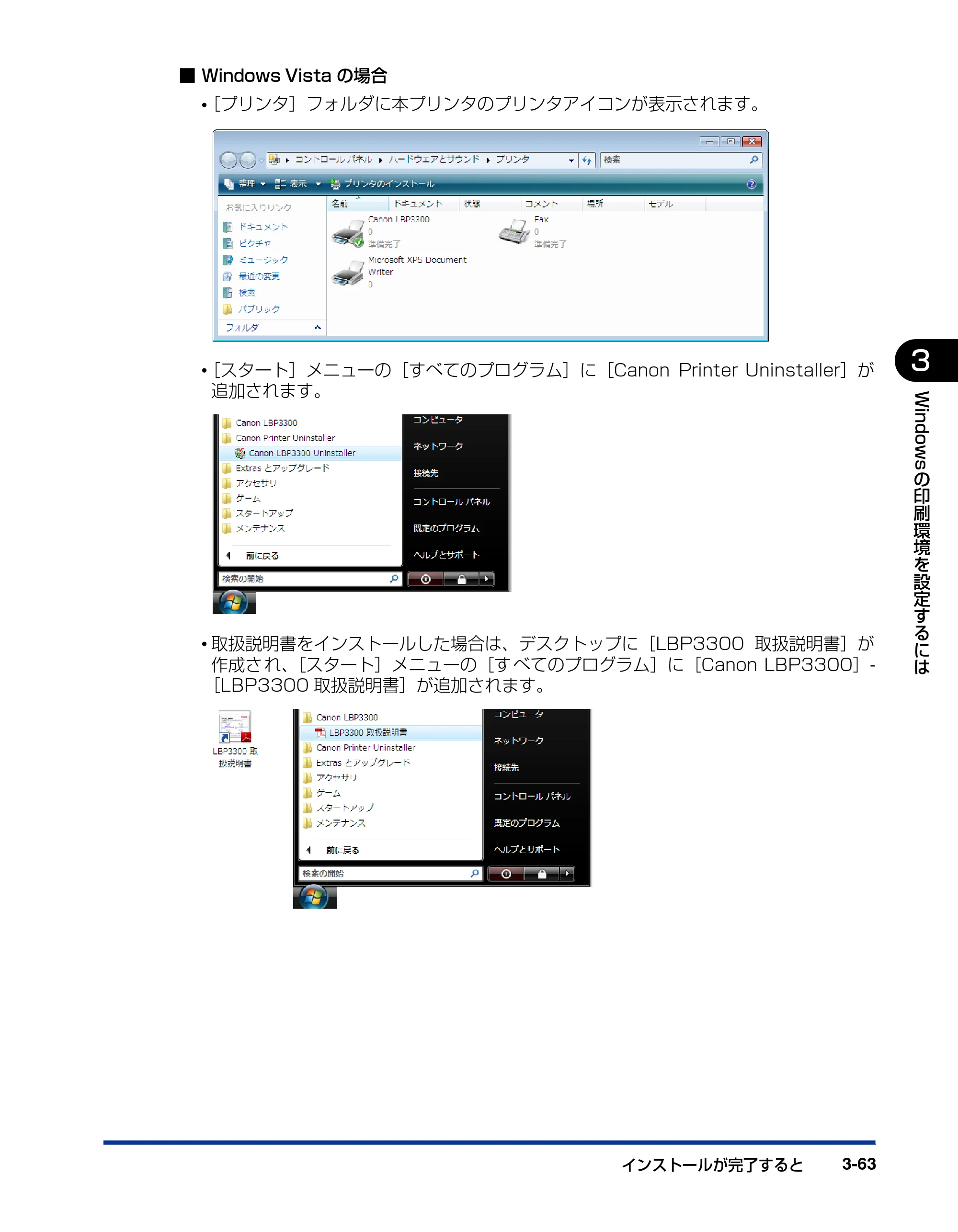This screenshot has height=1232, width=958.
Task: Expand breadcrumb arrow after ハードウェアとサウンド
Action: click(488, 160)
